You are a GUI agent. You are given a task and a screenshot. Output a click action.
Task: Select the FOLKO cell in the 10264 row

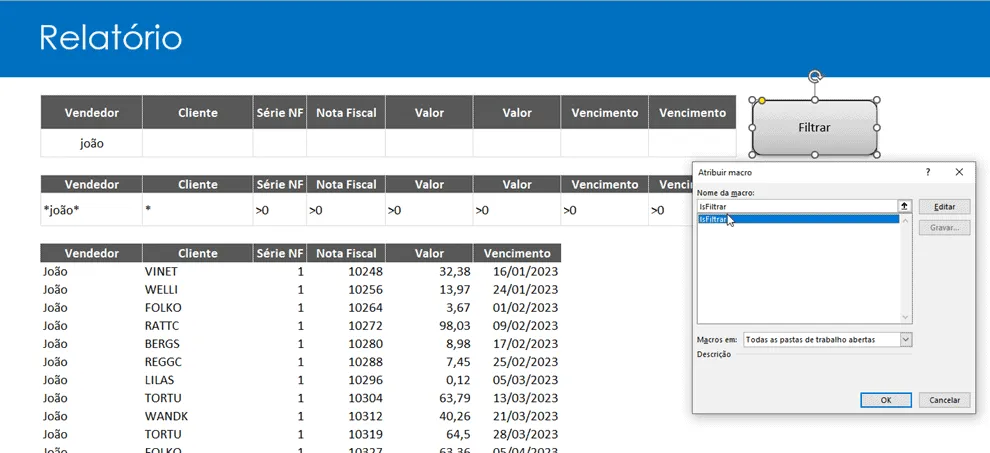[198, 308]
